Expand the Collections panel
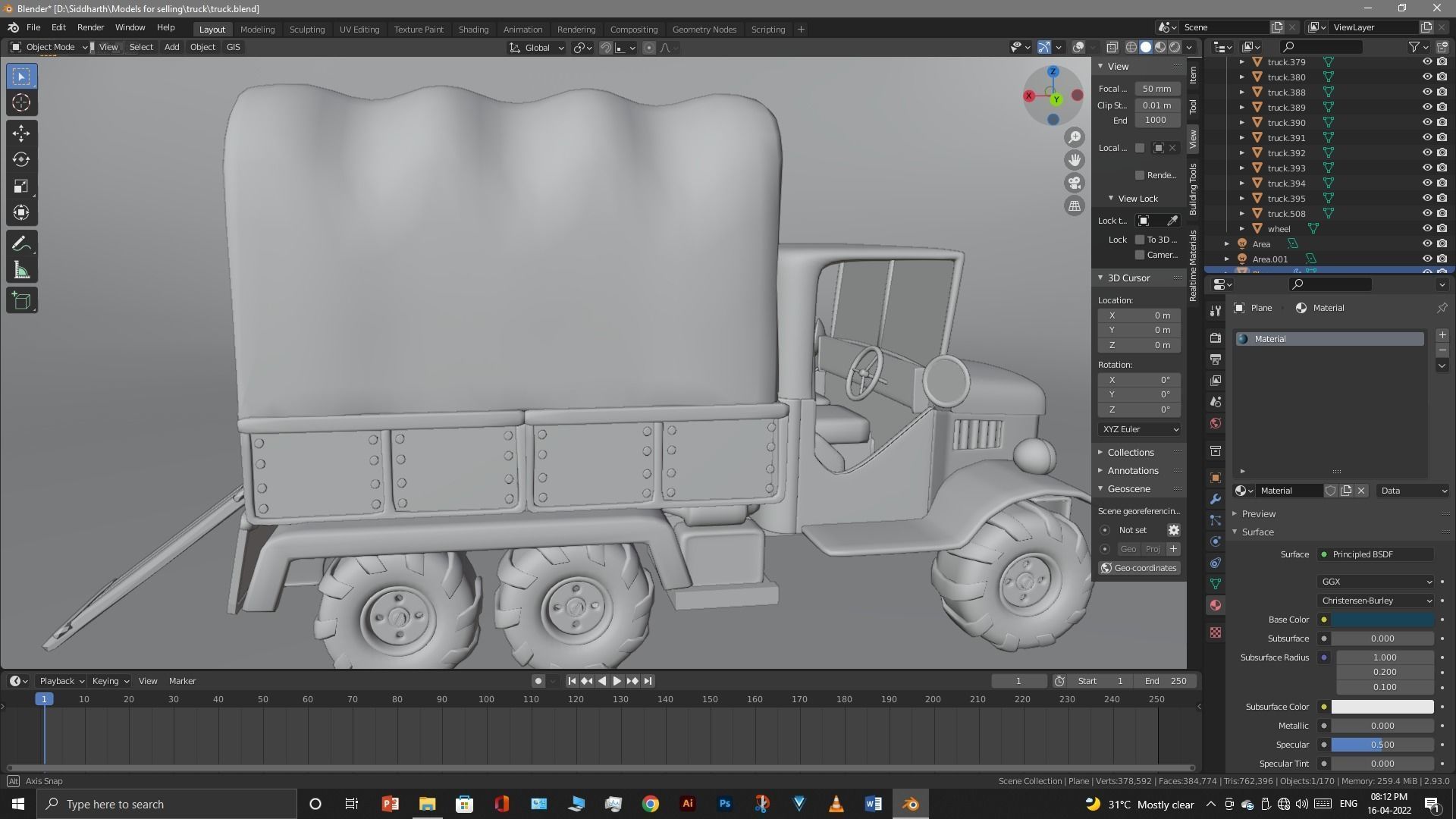1456x819 pixels. click(x=1131, y=453)
